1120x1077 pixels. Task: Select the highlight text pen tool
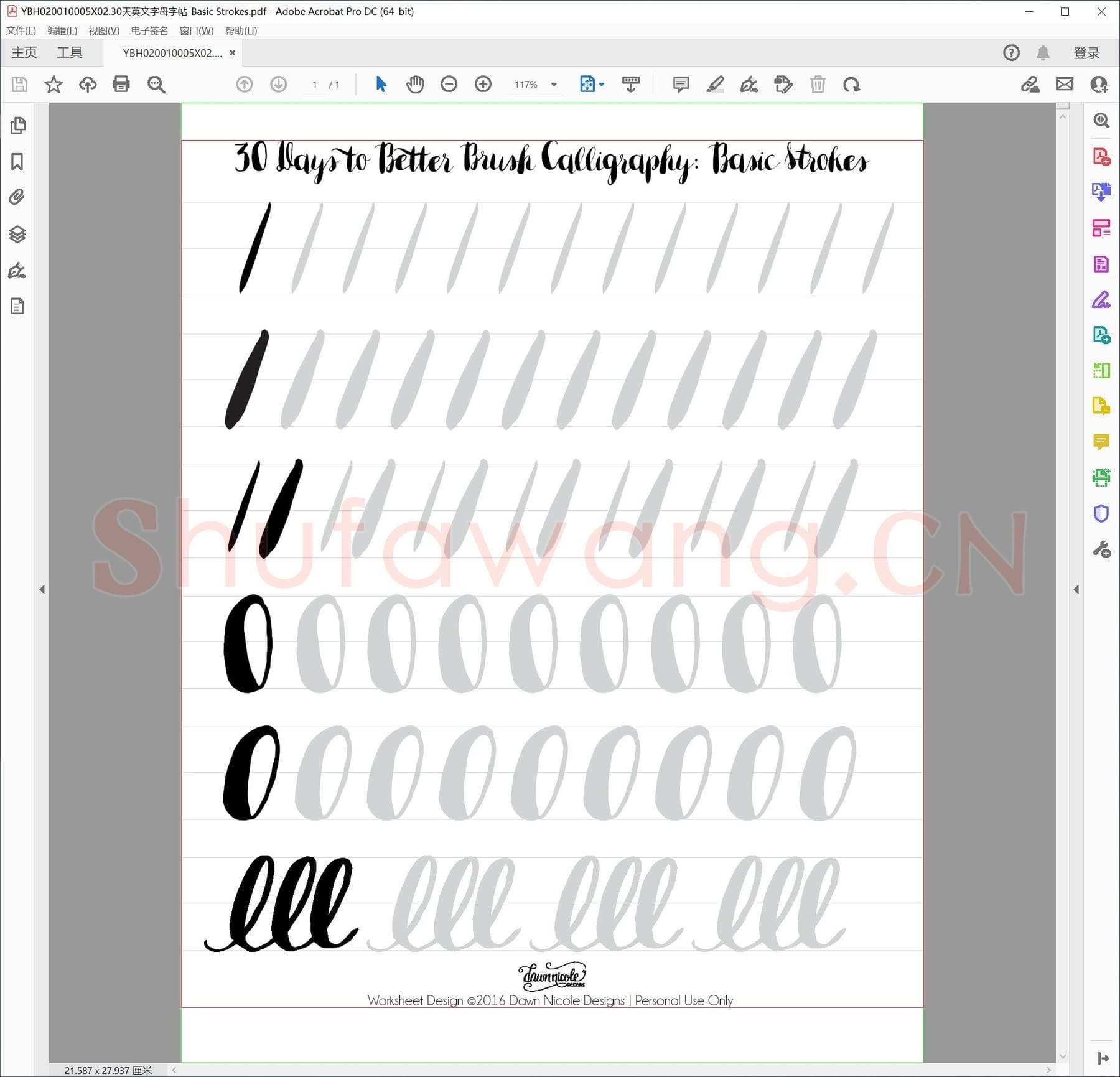716,84
